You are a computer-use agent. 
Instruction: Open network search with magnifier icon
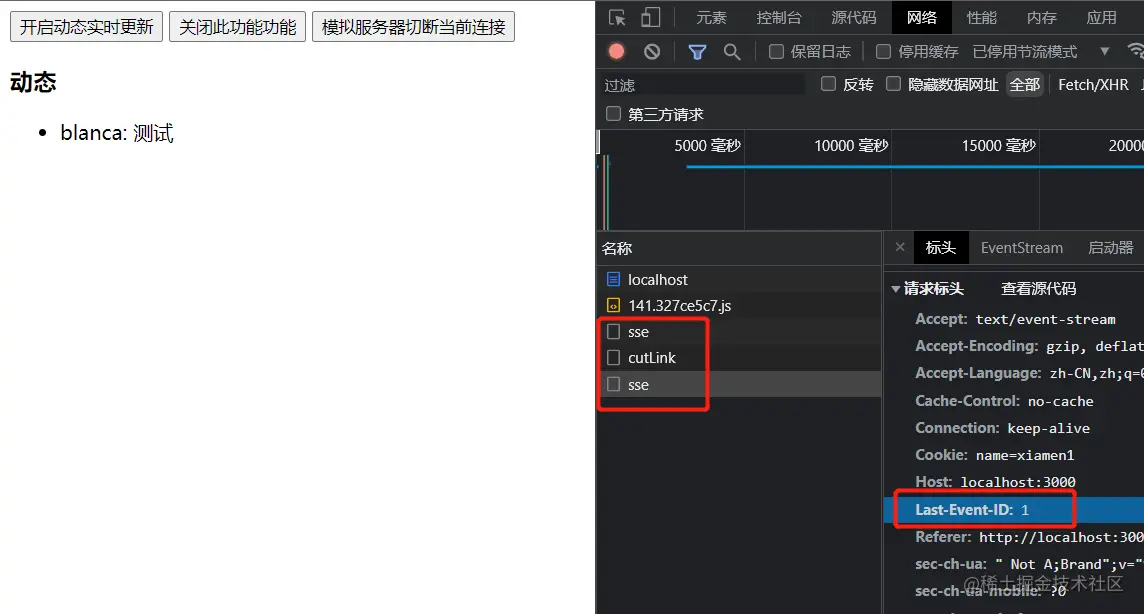click(x=732, y=51)
